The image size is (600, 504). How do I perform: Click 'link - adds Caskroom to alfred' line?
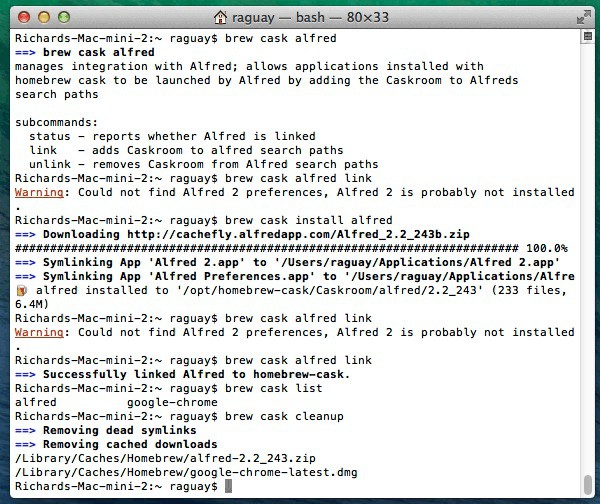point(186,150)
